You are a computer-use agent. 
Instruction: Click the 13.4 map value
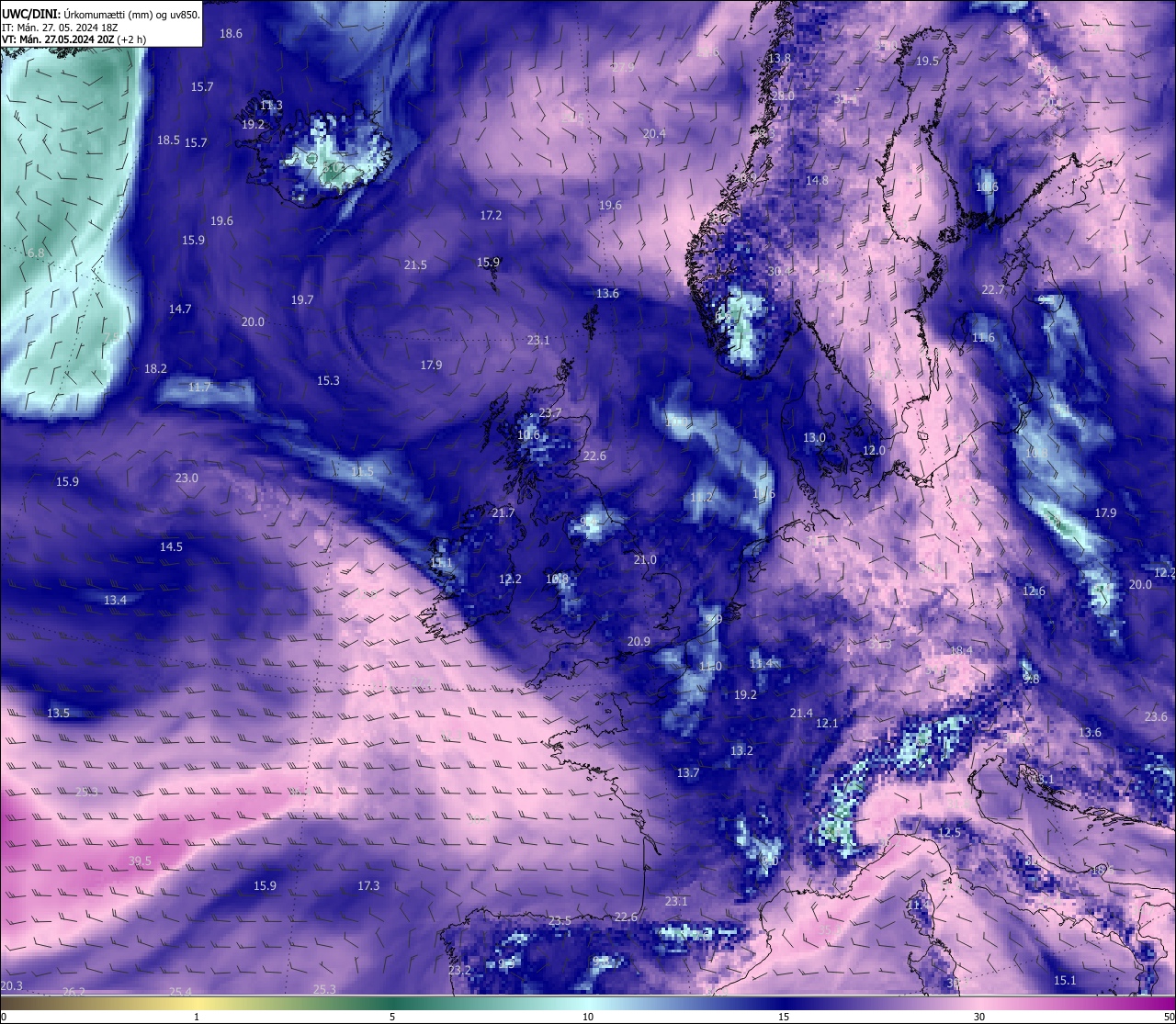[x=115, y=601]
